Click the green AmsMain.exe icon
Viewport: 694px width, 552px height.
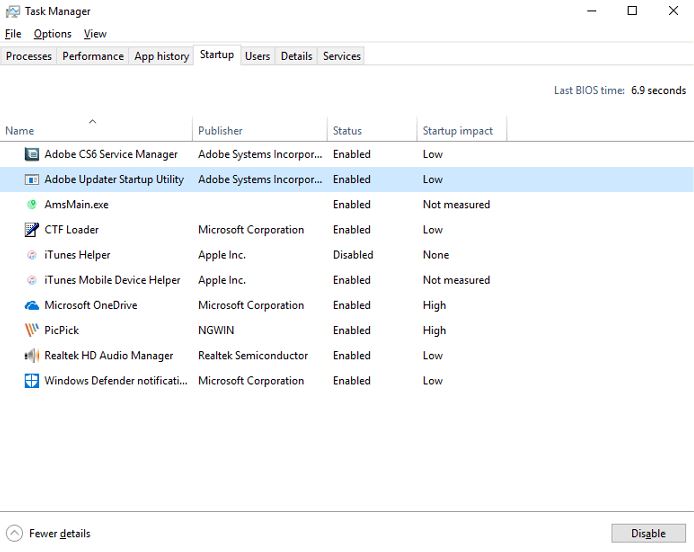coord(31,205)
